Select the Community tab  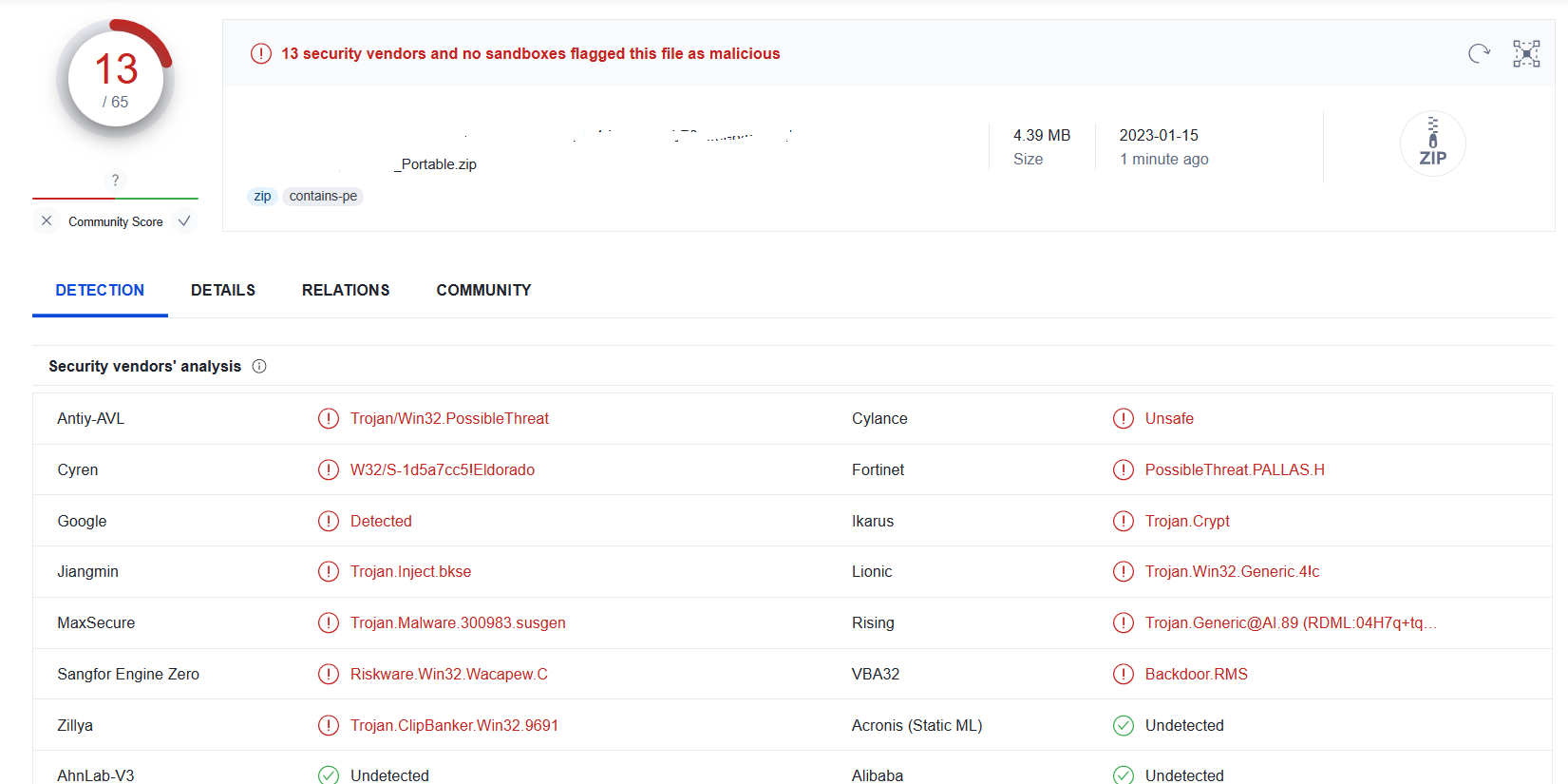[483, 291]
